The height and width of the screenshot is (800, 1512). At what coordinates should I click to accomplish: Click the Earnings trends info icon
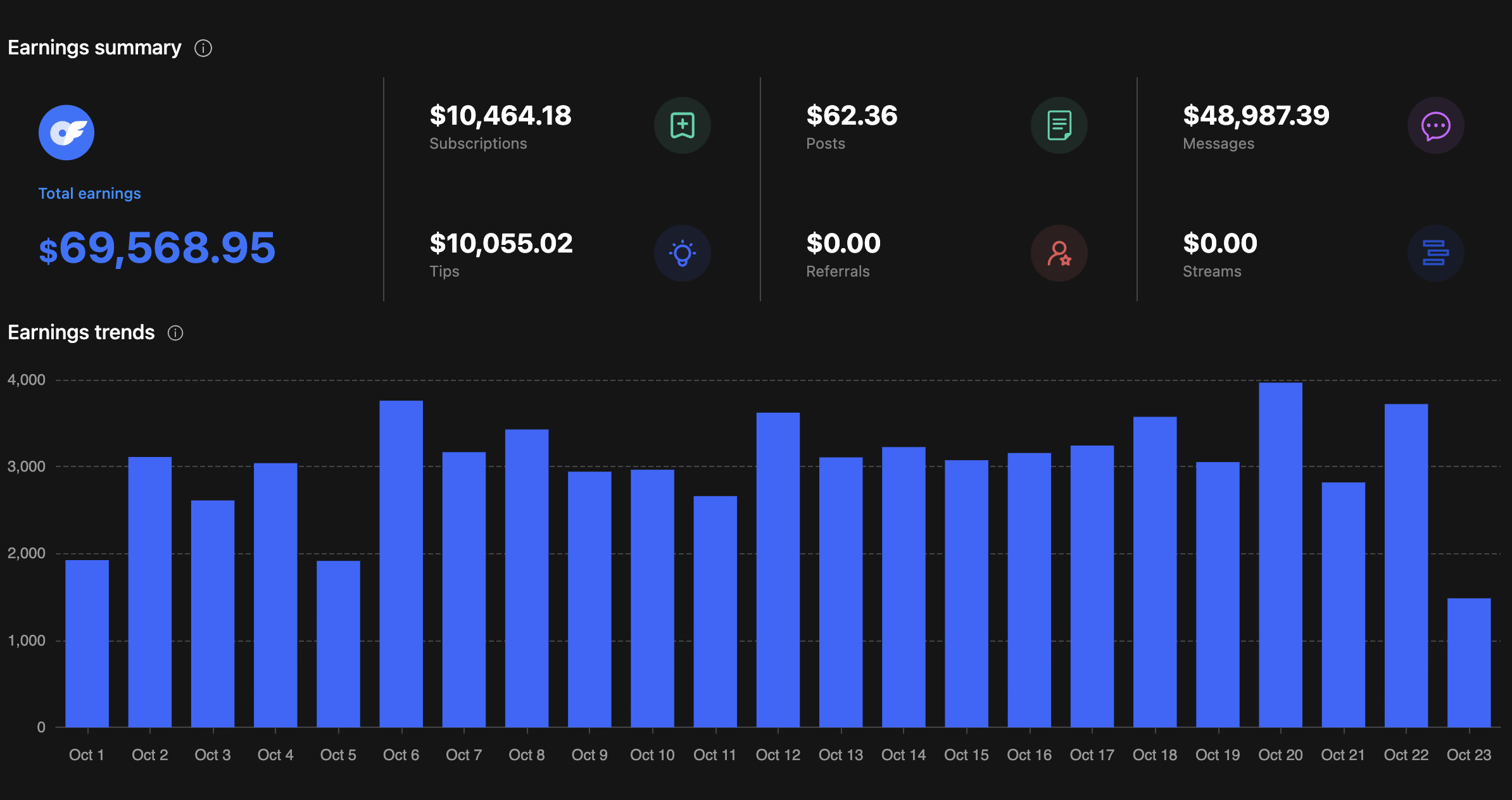(x=175, y=332)
